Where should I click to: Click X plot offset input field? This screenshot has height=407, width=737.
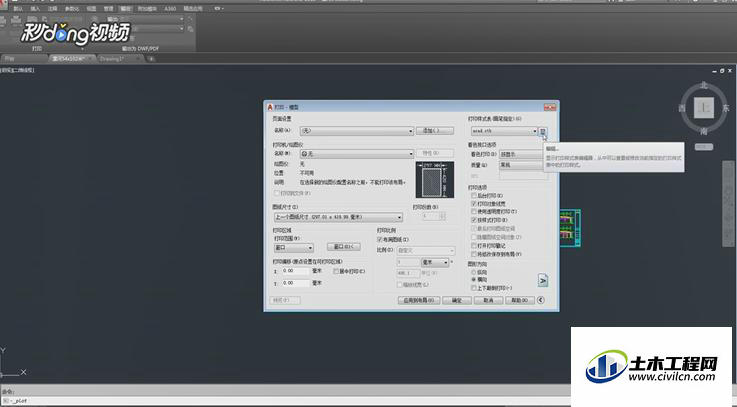pos(295,271)
